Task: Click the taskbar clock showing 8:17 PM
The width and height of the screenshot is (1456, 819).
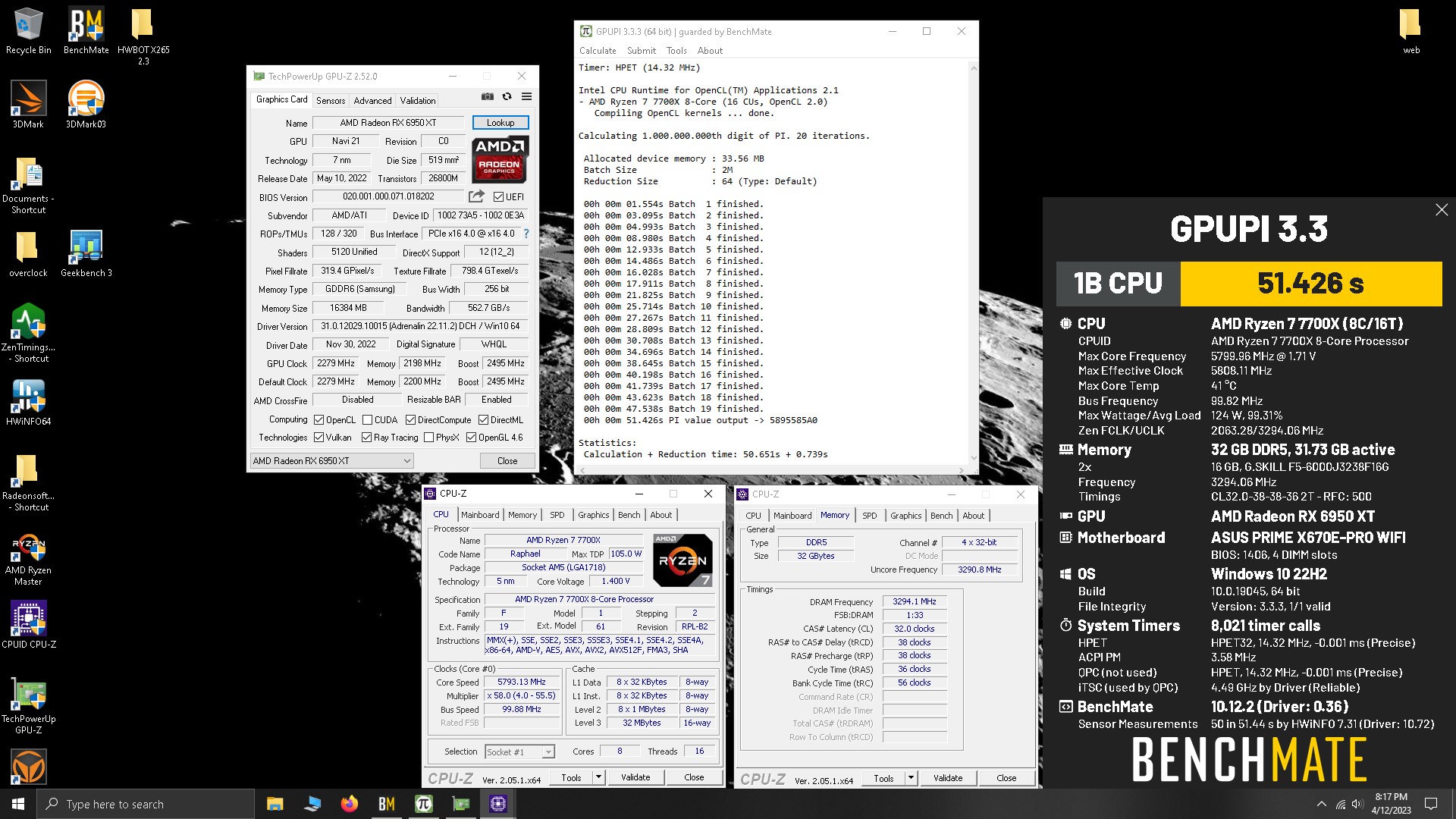Action: pyautogui.click(x=1391, y=804)
